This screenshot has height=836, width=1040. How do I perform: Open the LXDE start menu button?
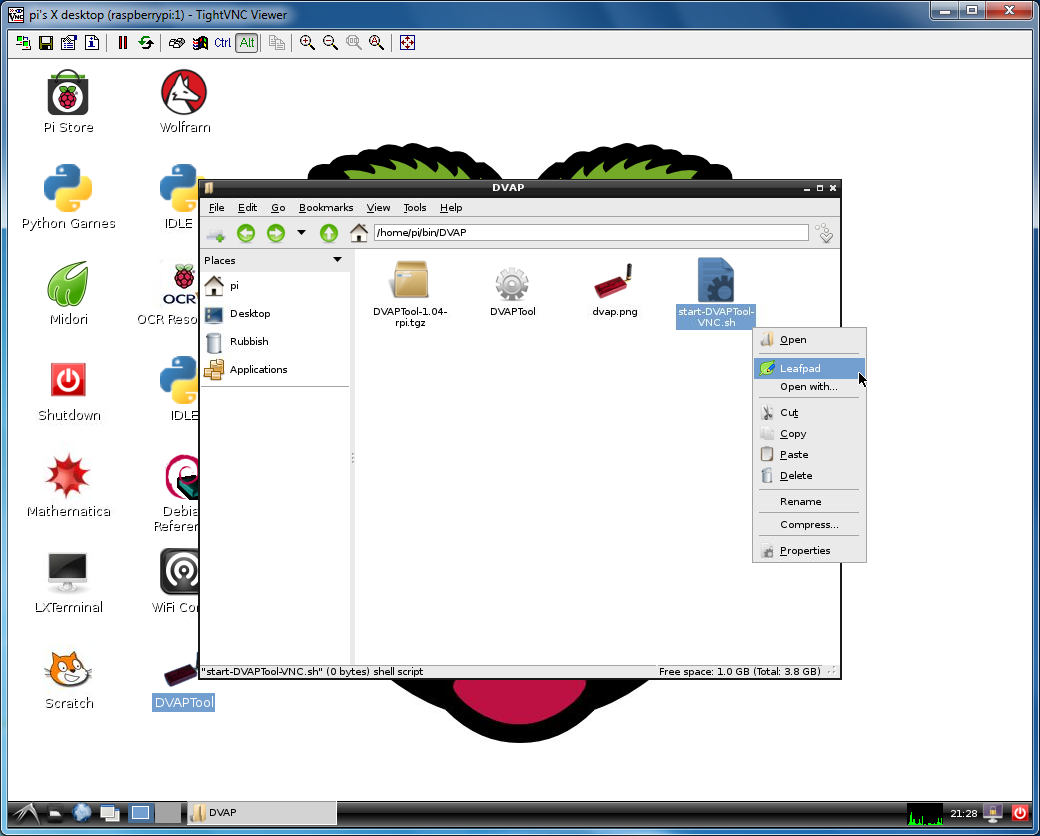25,813
